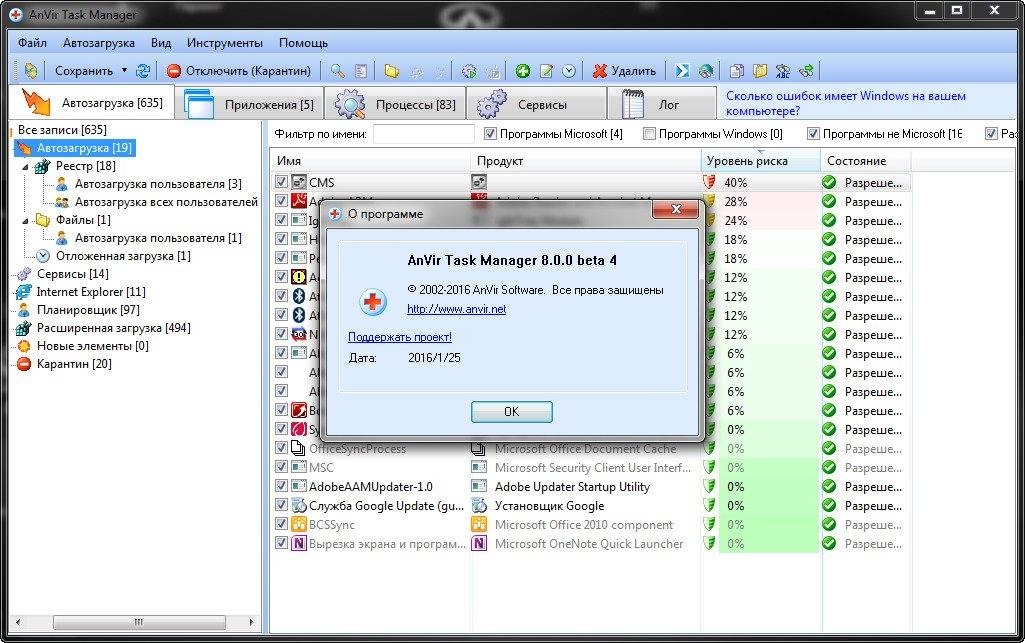1025x643 pixels.
Task: Select Все записи [635] tree root
Action: 62,130
